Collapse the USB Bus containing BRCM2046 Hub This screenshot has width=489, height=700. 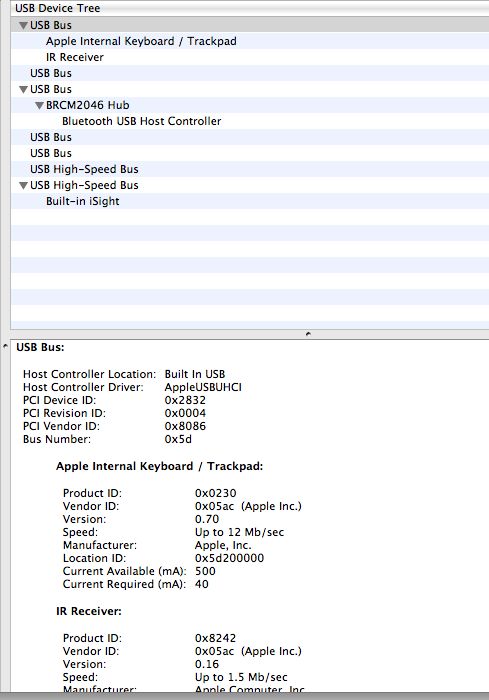[x=24, y=89]
